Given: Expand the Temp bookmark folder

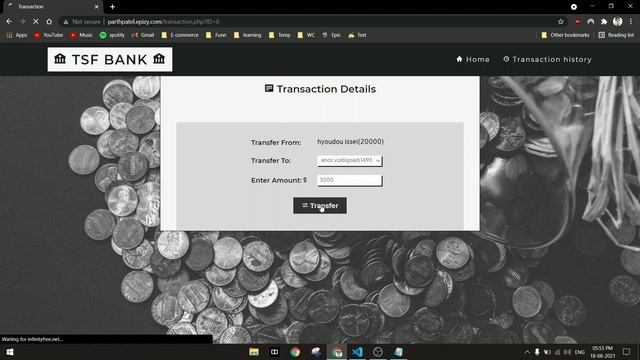Looking at the screenshot, I should [x=280, y=35].
